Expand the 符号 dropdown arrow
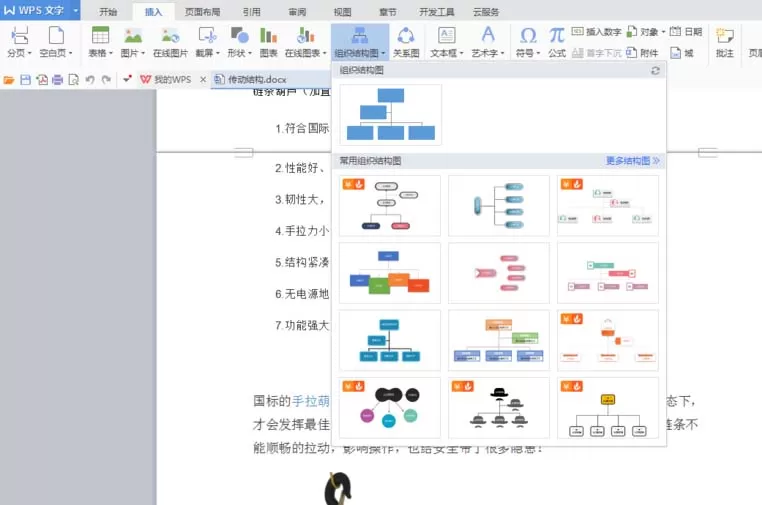Screen dimensions: 762x505 pos(538,53)
